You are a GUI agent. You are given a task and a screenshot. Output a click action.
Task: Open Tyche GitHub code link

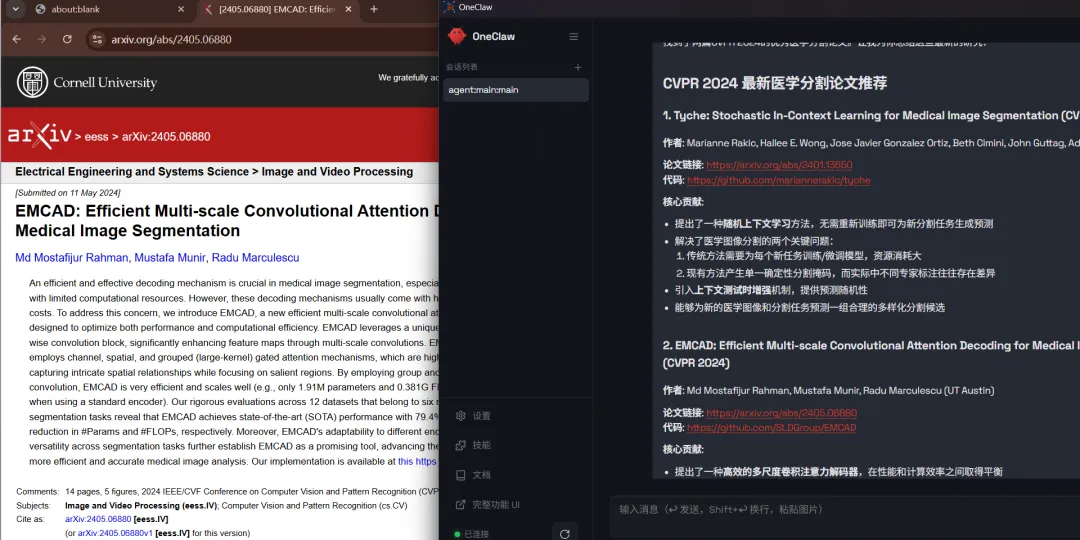(778, 180)
